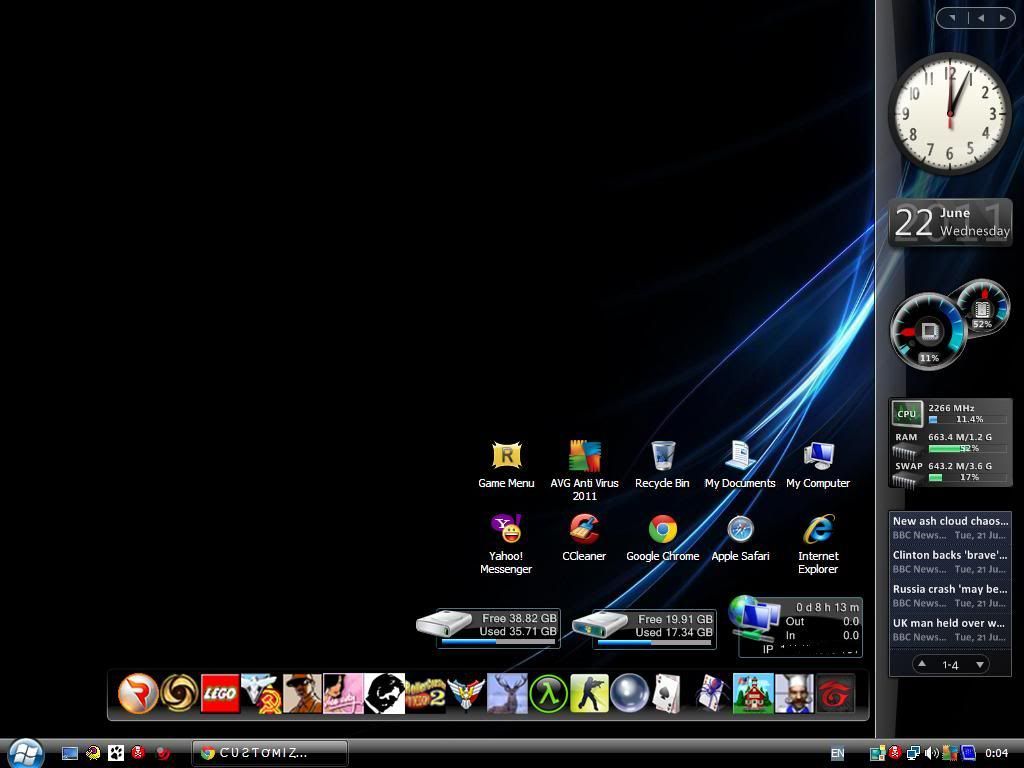
Task: Read the 'Clinton backs brave' news item
Action: coord(950,555)
